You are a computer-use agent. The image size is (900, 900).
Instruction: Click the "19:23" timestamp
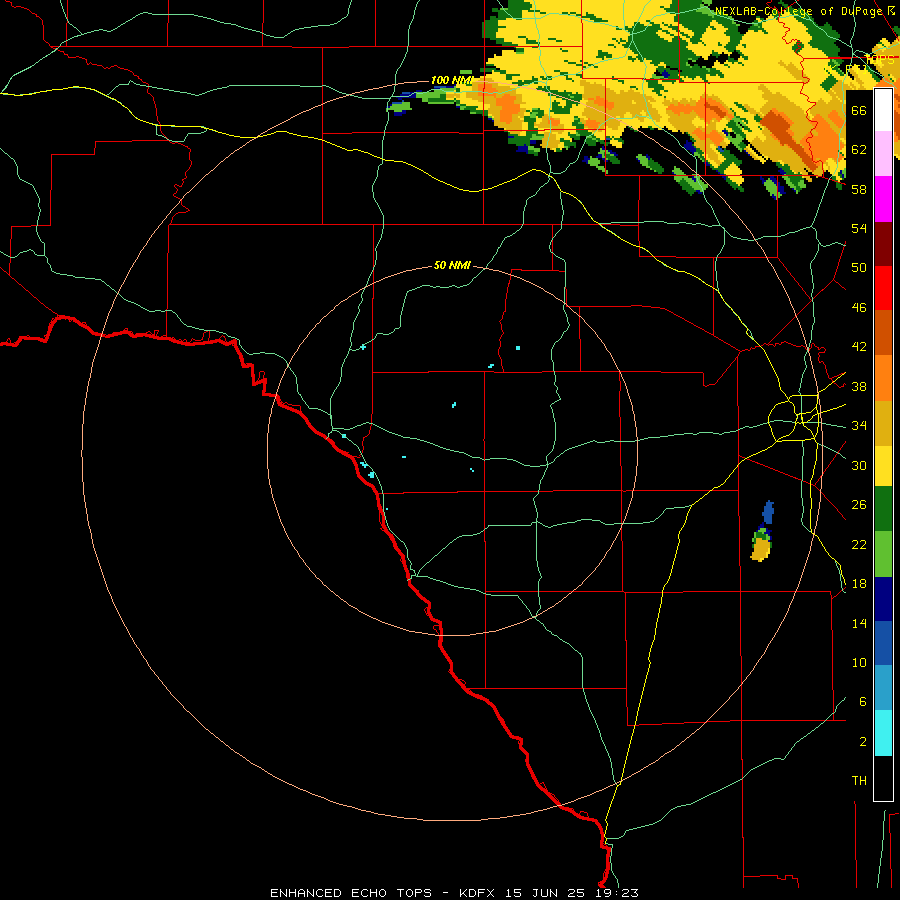[x=617, y=893]
